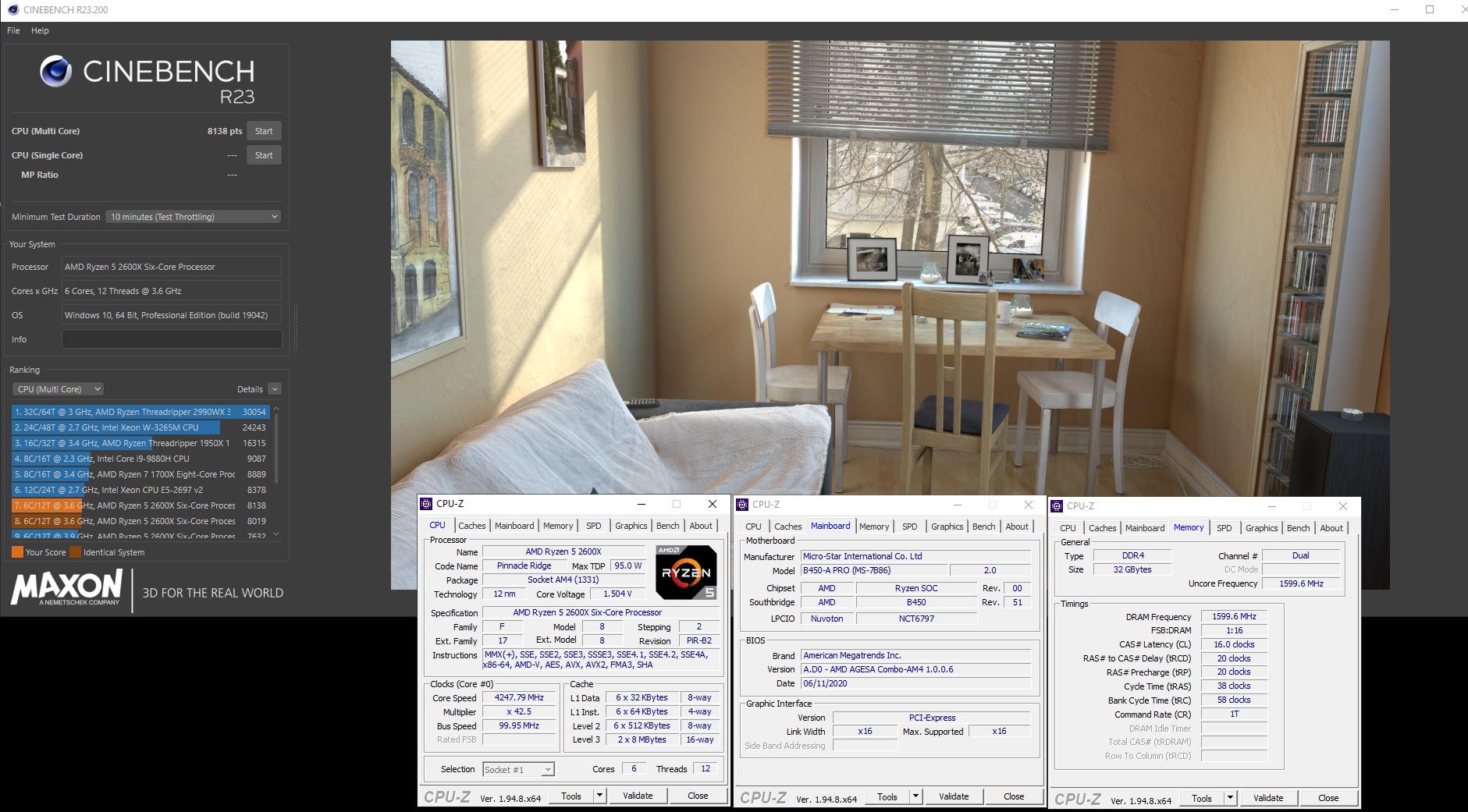Click the CPU-Z icon in the Memory window title bar
Image resolution: width=1468 pixels, height=812 pixels.
coord(1057,506)
